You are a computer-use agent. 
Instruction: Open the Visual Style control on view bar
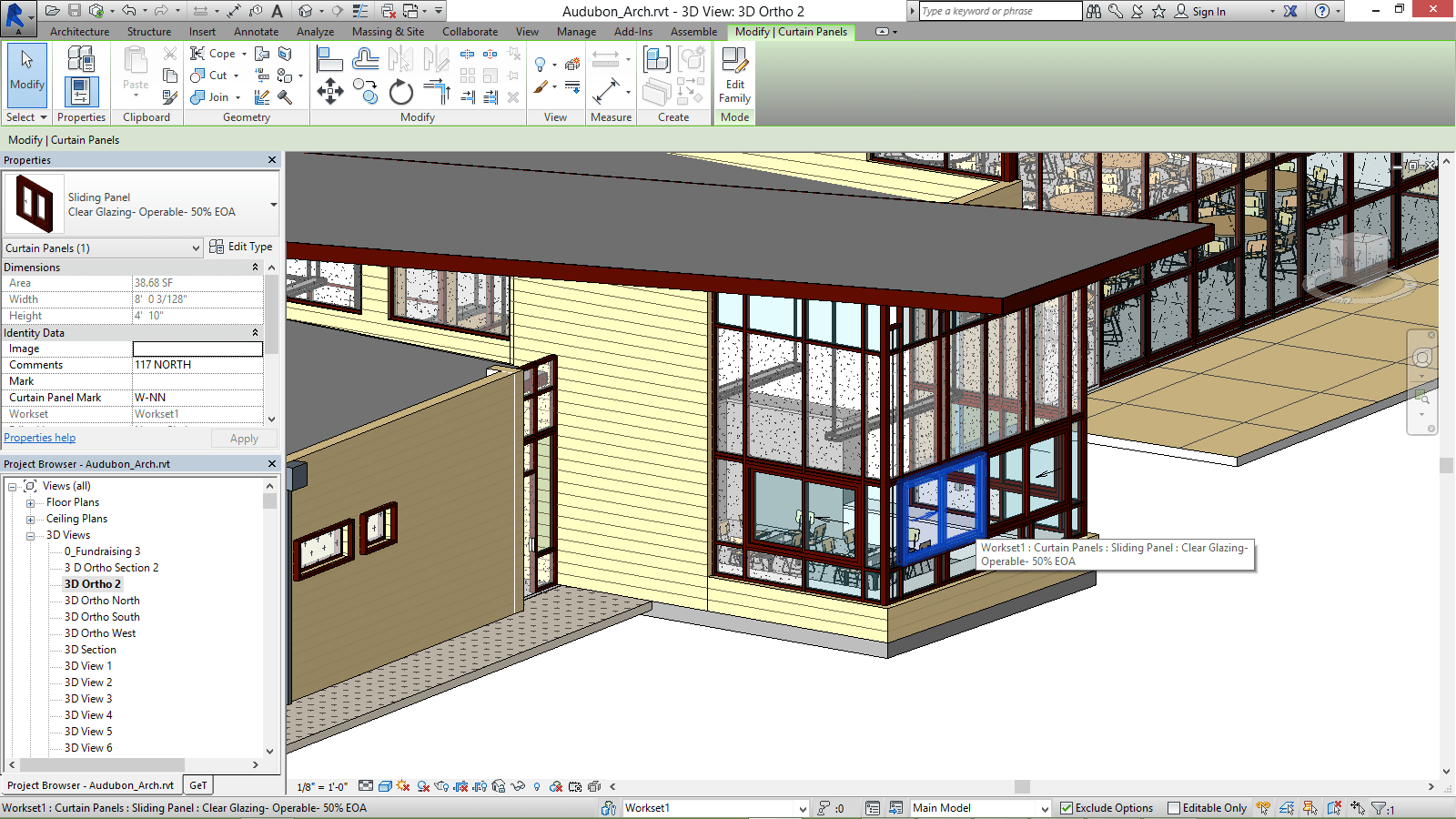pos(385,784)
